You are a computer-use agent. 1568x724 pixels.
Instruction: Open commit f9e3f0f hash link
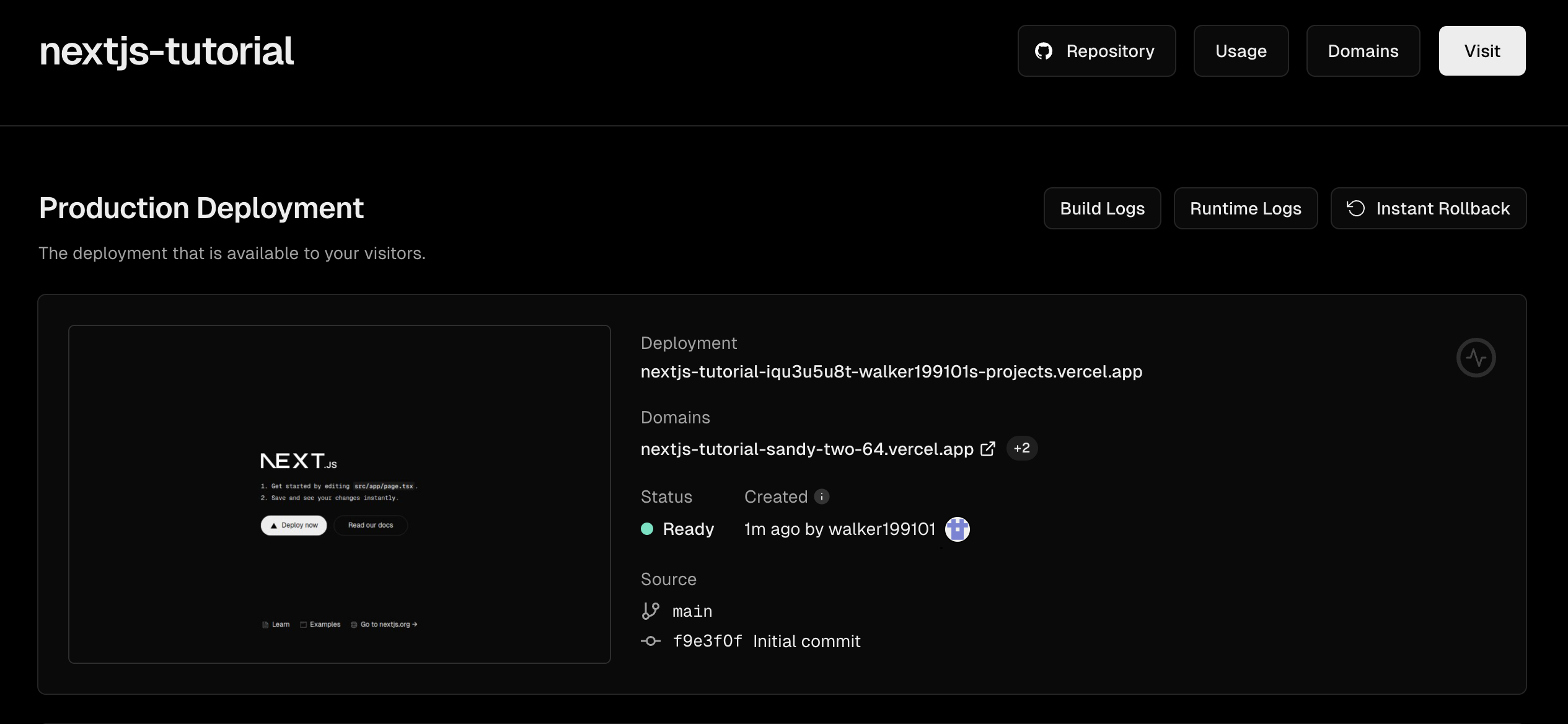coord(707,641)
